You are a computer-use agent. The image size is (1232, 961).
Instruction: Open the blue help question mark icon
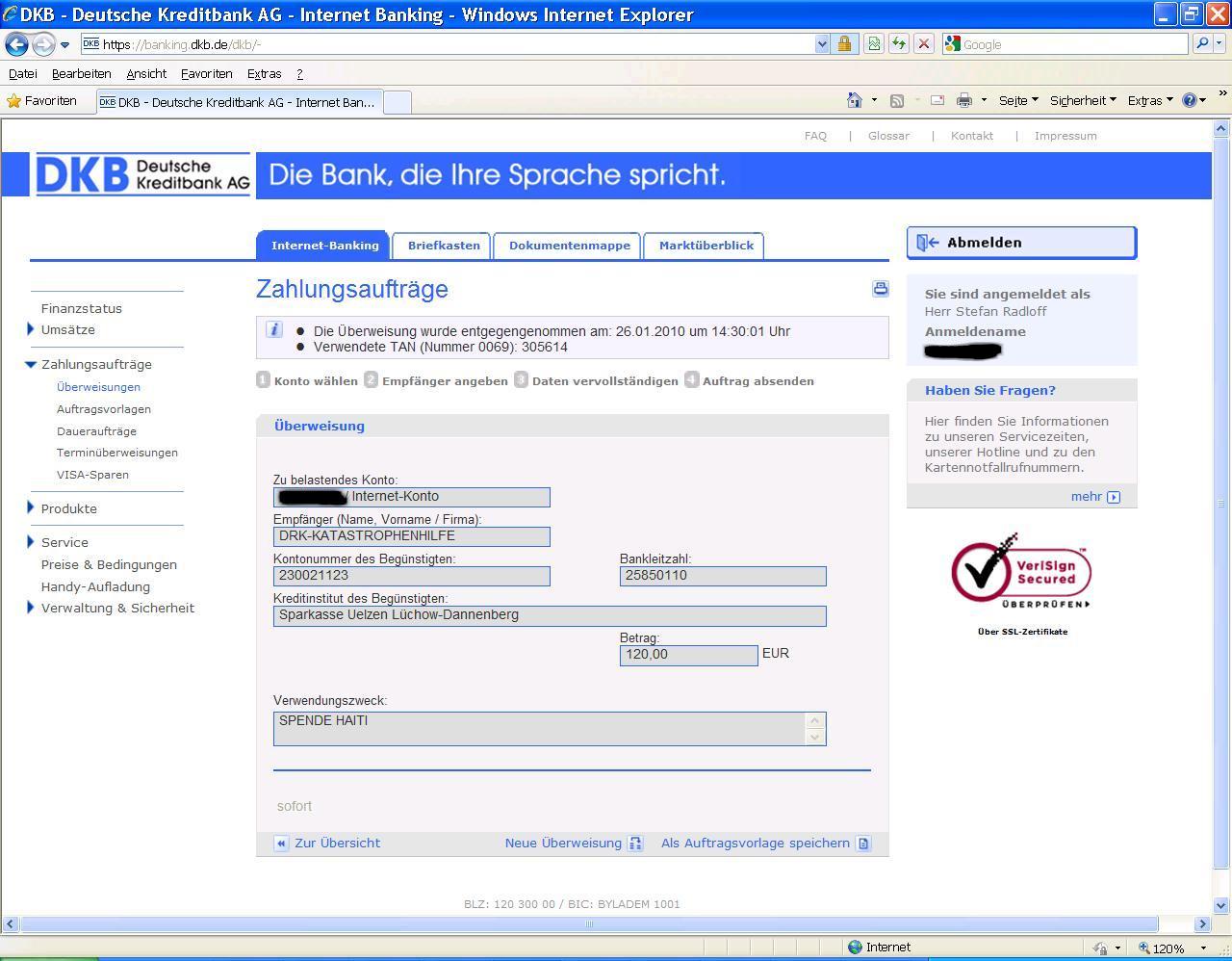[x=1190, y=100]
